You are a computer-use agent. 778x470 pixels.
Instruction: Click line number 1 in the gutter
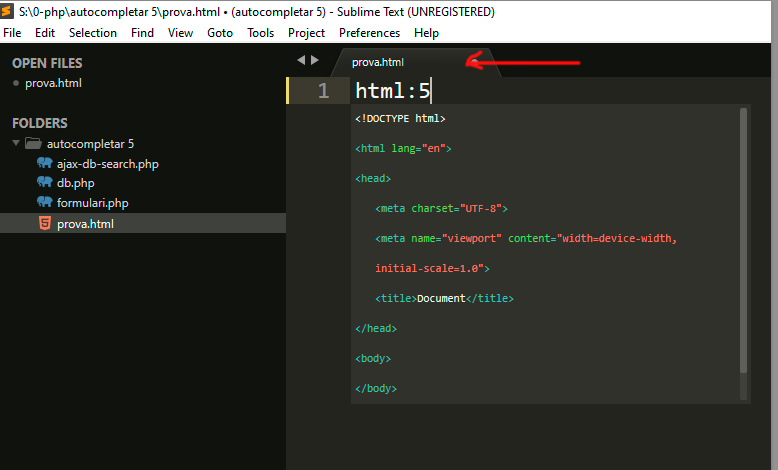coord(322,91)
